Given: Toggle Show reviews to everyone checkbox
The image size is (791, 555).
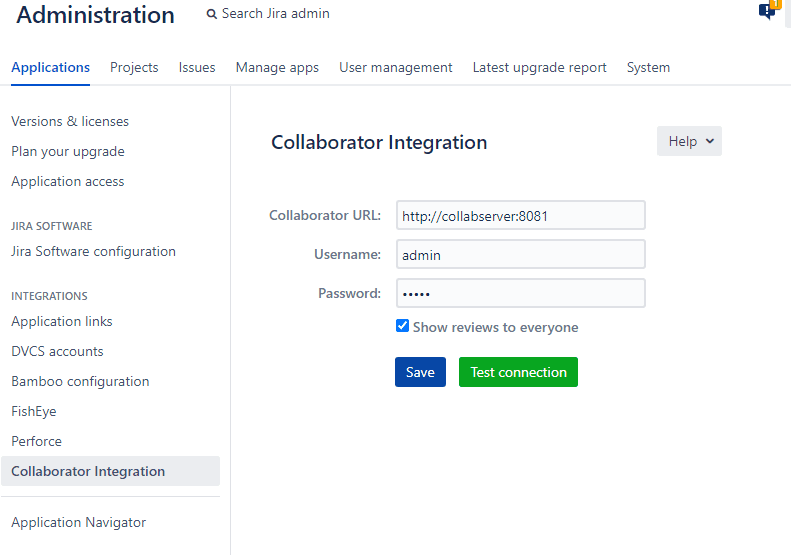Looking at the screenshot, I should coord(402,326).
